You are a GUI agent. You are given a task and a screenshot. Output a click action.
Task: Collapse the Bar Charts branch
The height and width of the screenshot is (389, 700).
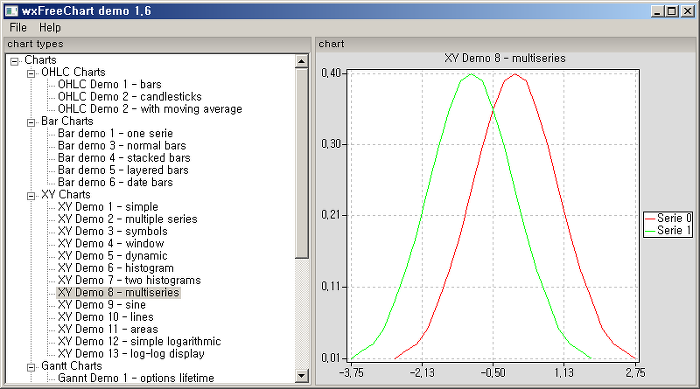31,122
